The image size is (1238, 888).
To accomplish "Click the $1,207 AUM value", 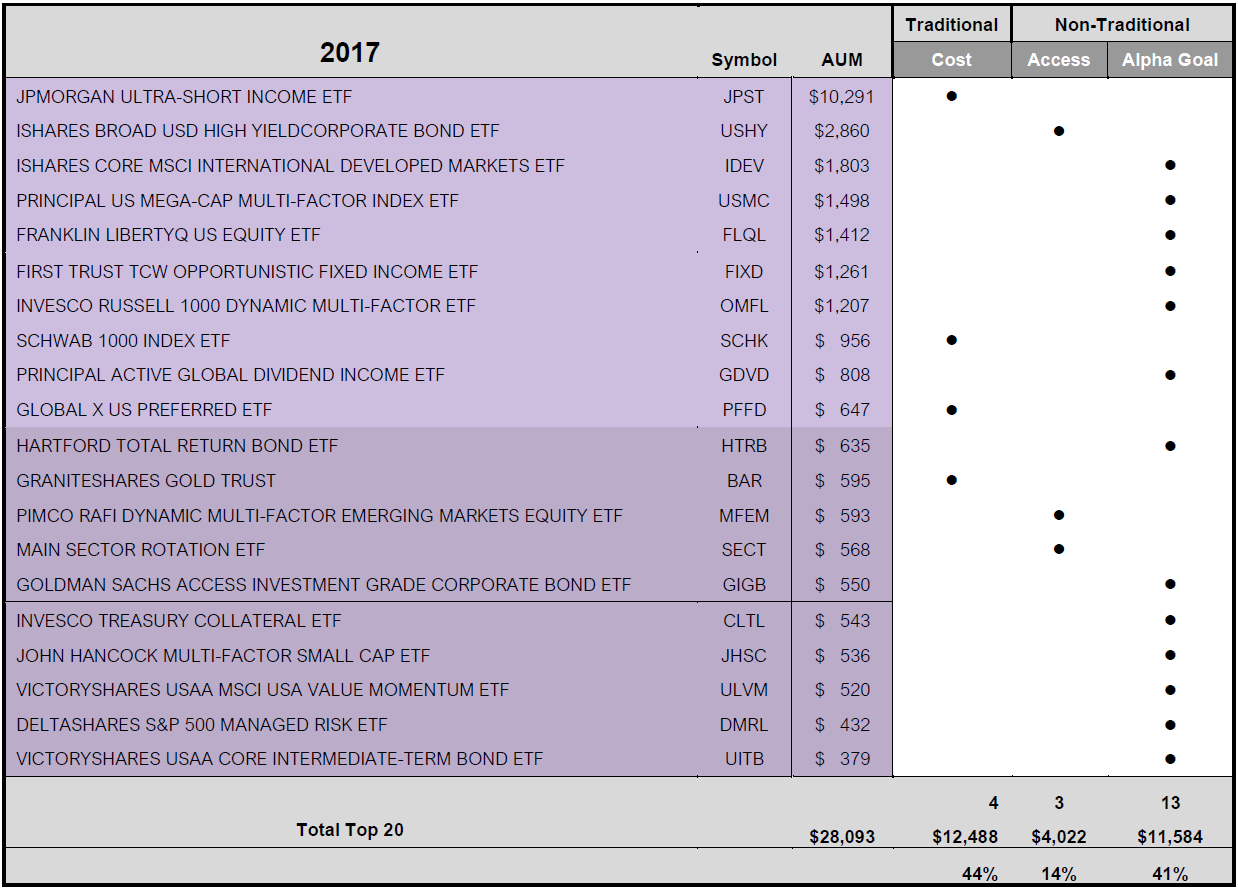I will (x=841, y=306).
